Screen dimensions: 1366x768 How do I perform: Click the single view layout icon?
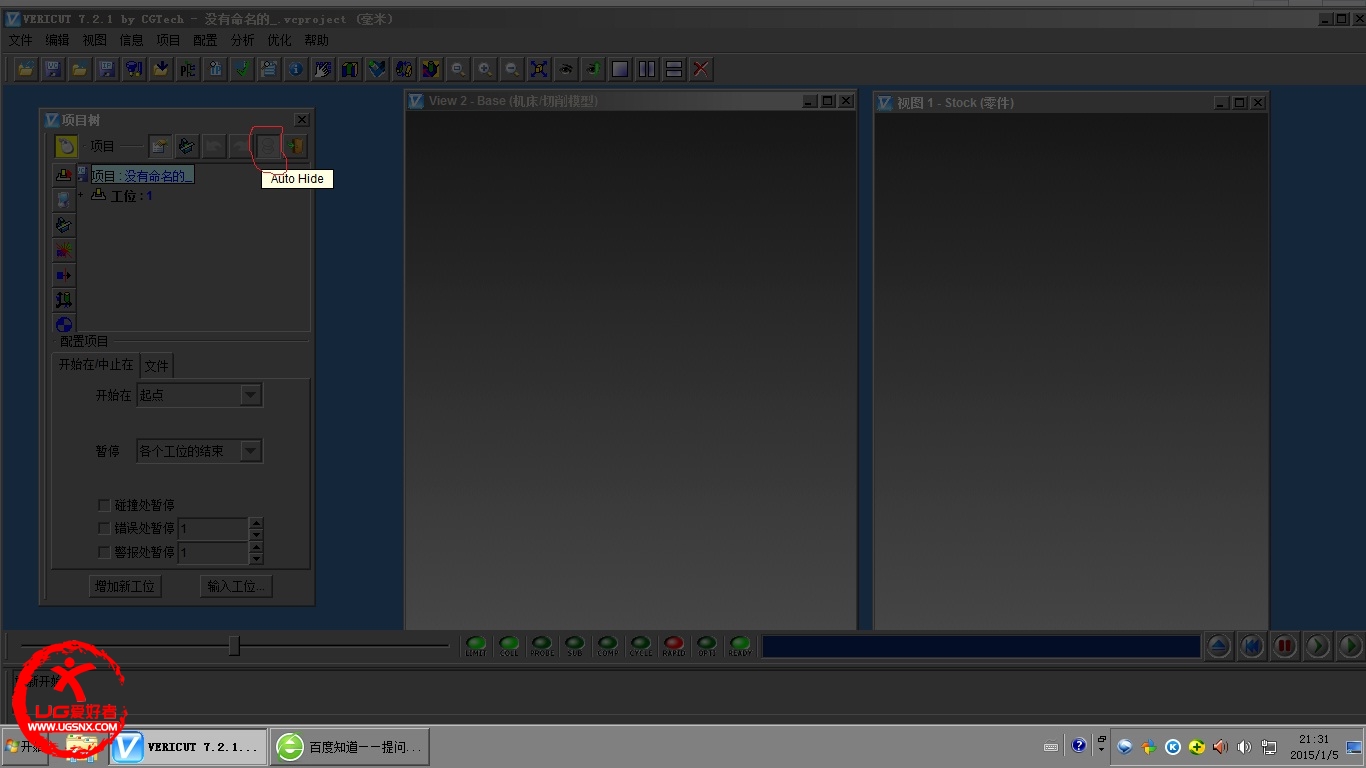(620, 69)
